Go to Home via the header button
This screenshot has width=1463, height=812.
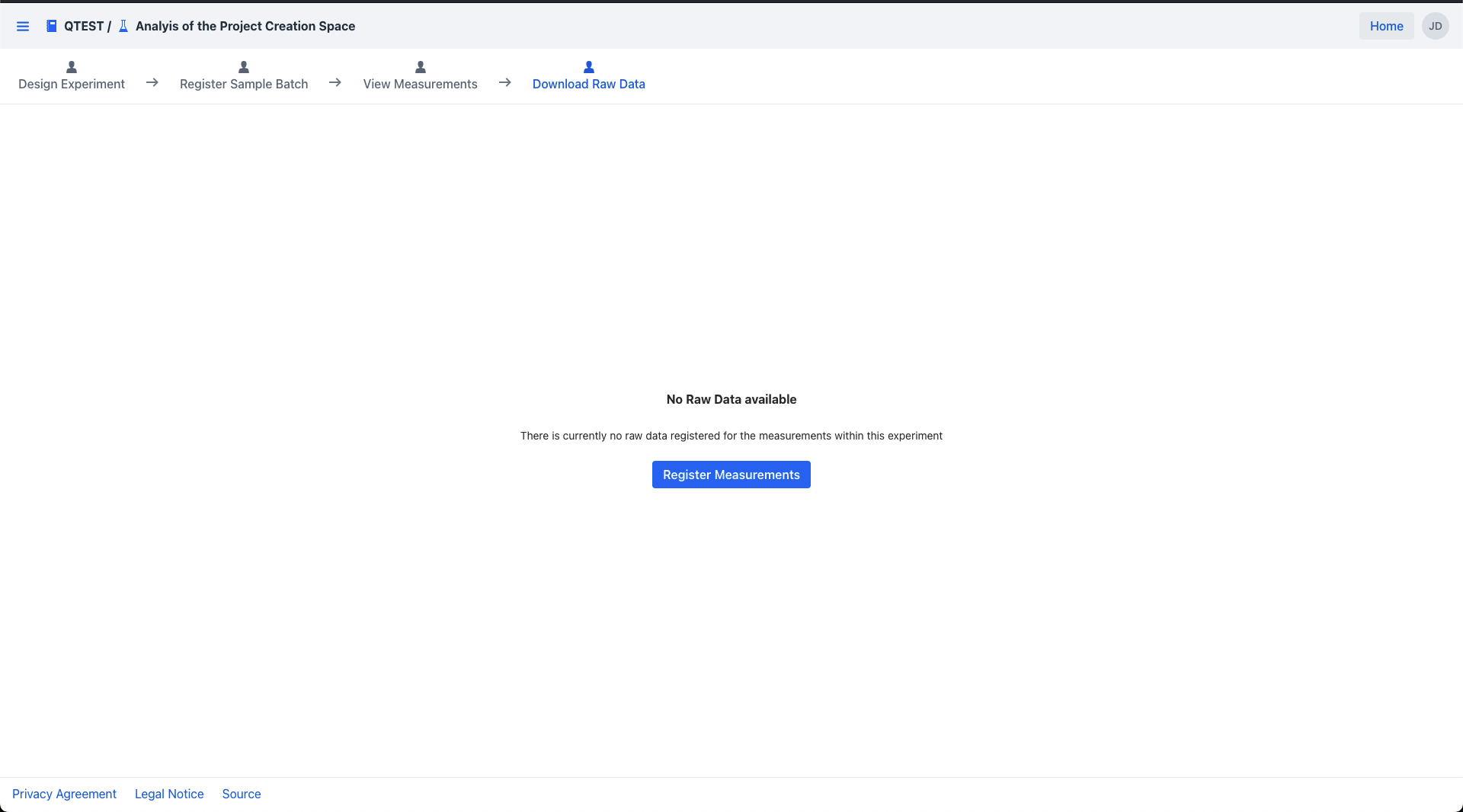coord(1386,27)
